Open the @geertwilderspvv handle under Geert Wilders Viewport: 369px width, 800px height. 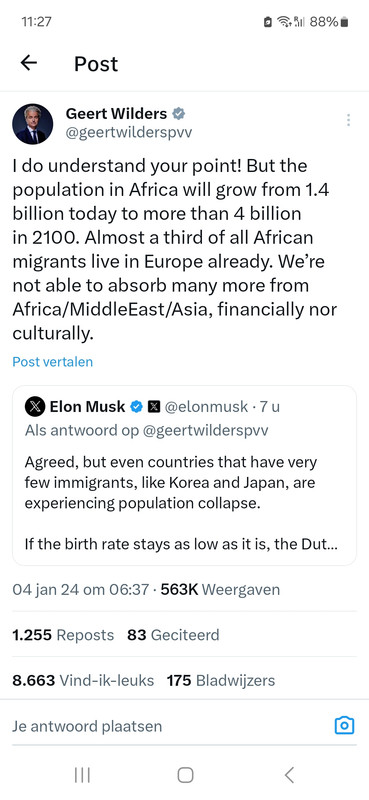point(129,133)
